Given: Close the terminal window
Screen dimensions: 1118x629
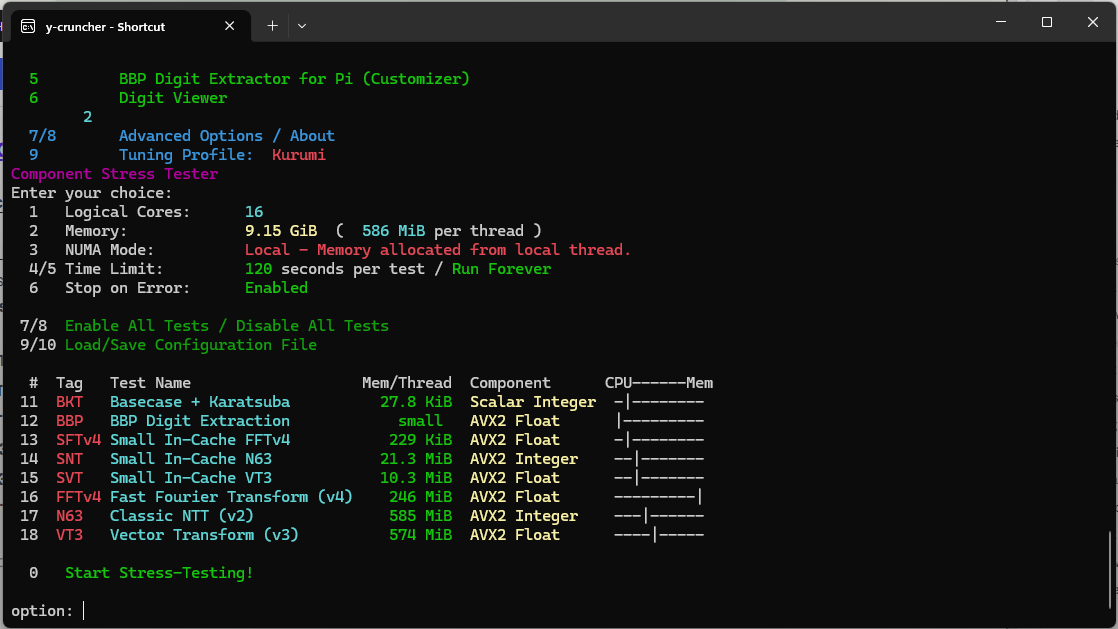Looking at the screenshot, I should [x=1092, y=22].
